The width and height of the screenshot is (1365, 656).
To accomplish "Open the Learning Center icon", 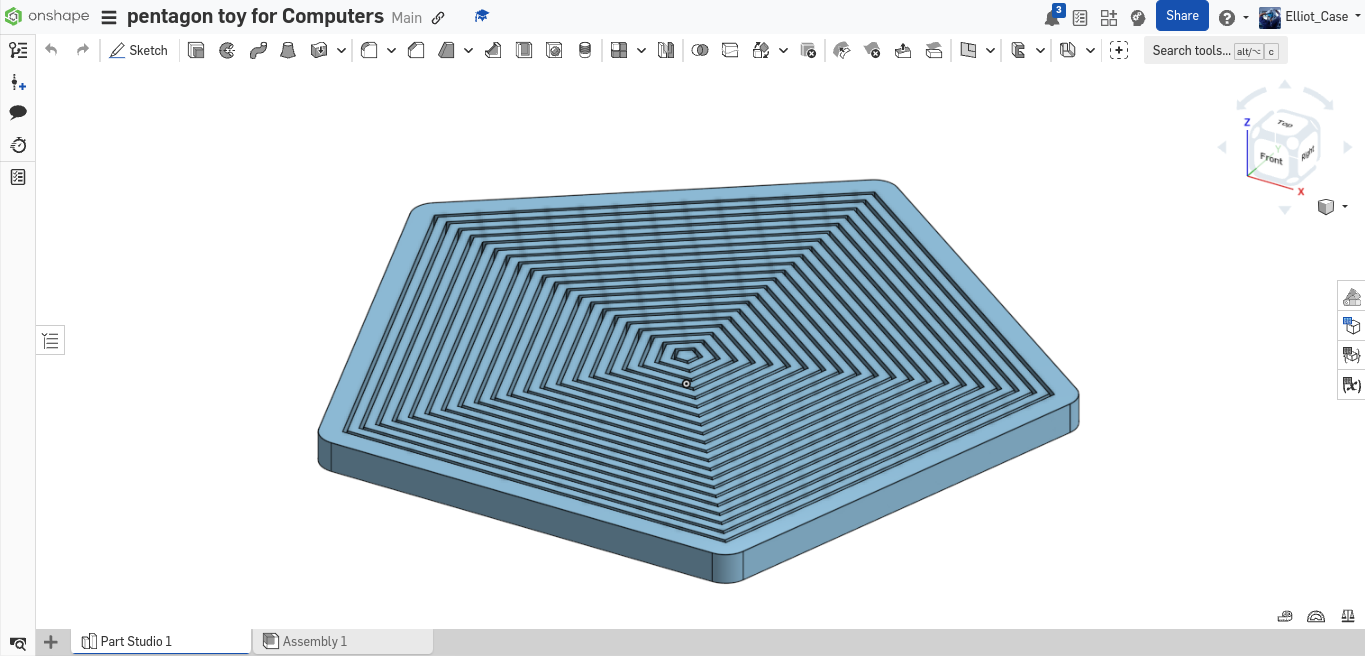I will (x=1137, y=17).
